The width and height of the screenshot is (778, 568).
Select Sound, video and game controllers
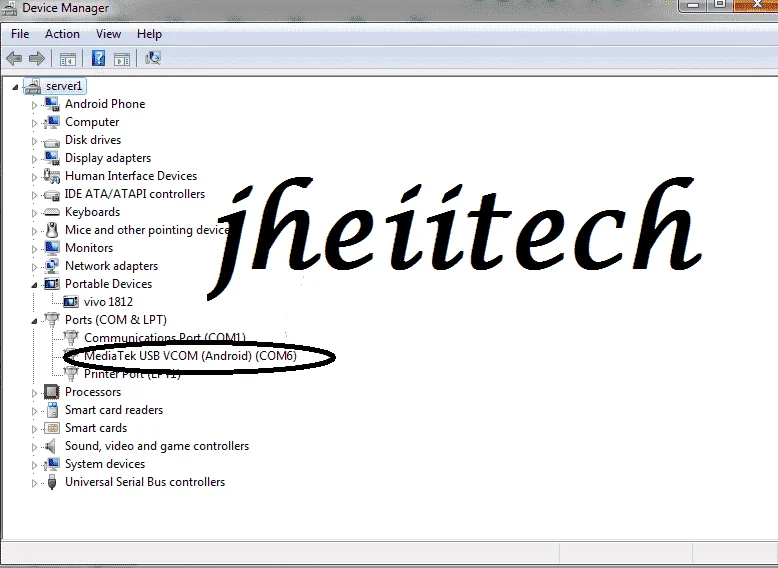(157, 446)
